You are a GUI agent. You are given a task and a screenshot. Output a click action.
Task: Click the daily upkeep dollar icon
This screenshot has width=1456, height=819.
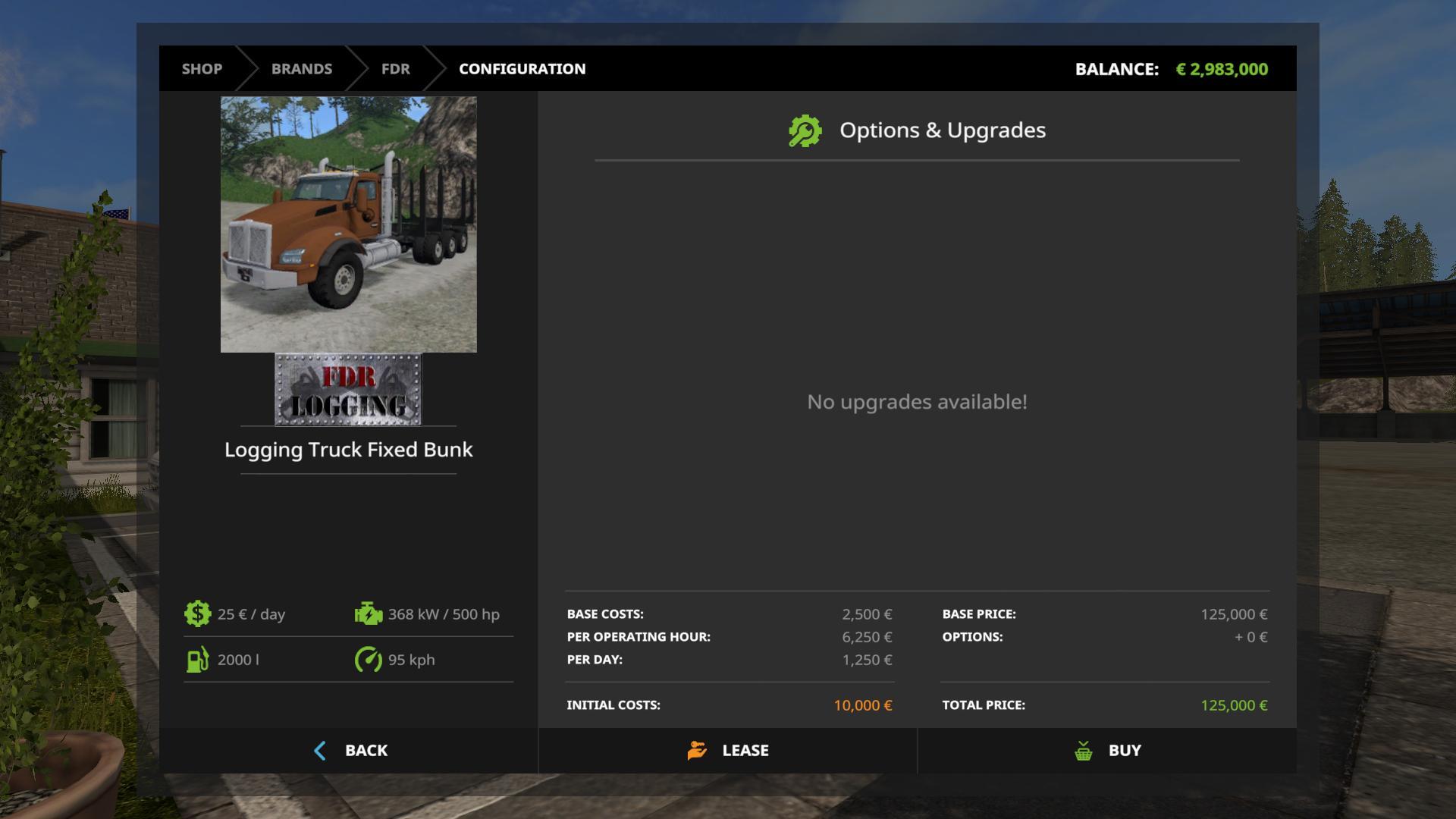pos(197,613)
